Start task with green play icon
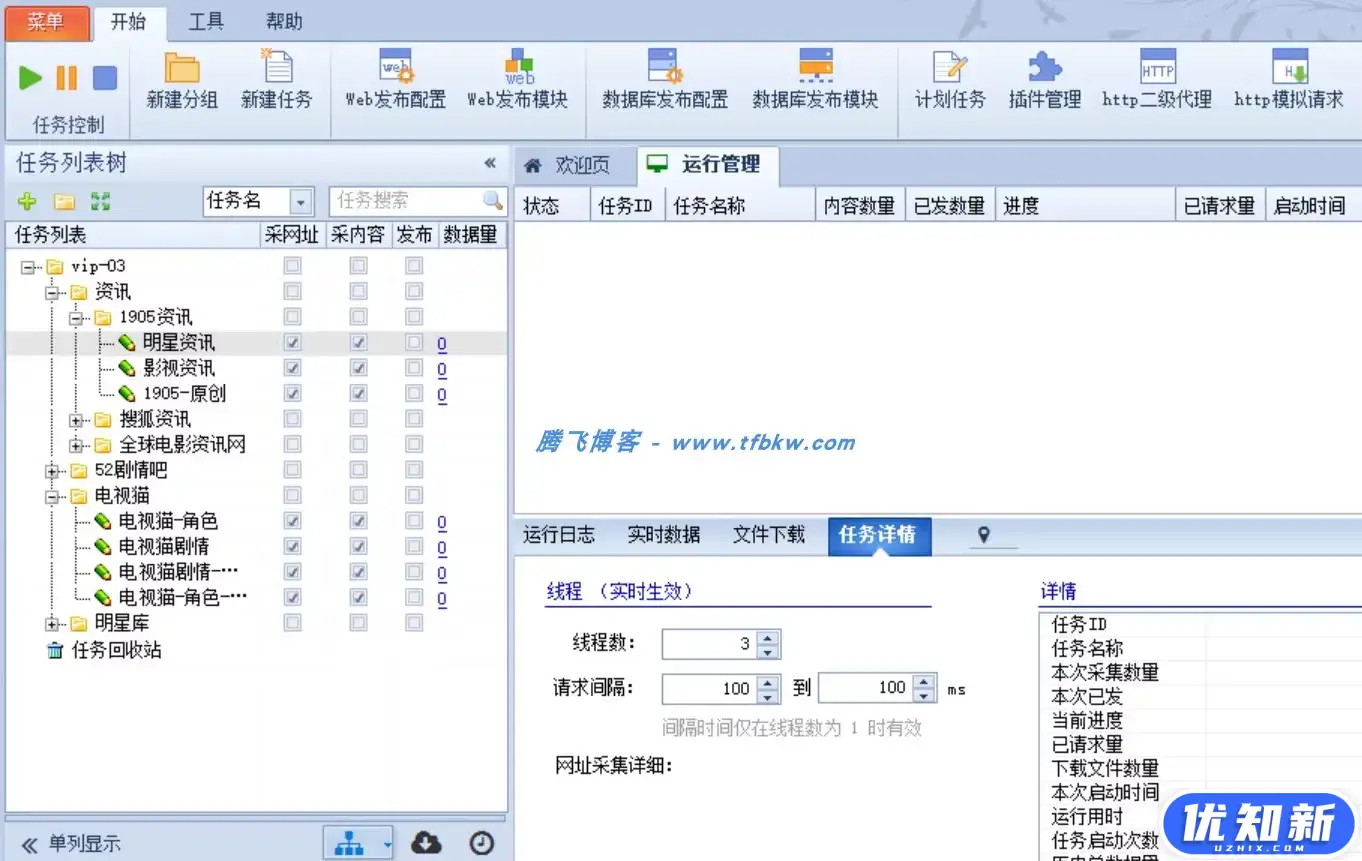Screen dimensions: 1362x861 (x=31, y=78)
